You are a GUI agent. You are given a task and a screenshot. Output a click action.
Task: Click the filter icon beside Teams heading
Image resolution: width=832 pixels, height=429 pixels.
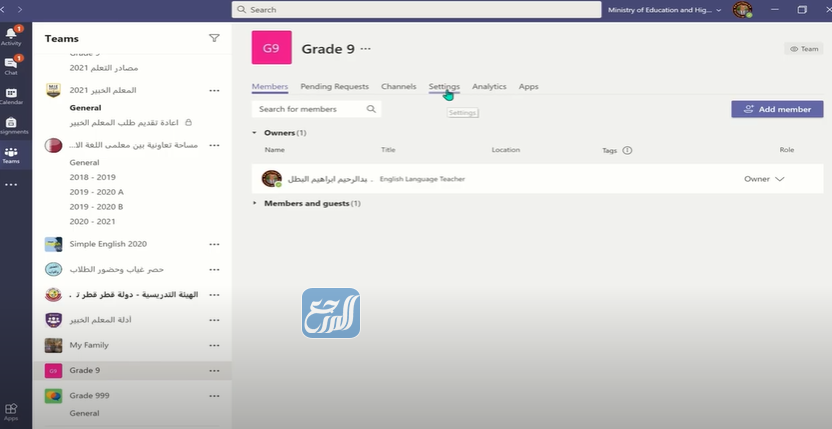click(214, 38)
